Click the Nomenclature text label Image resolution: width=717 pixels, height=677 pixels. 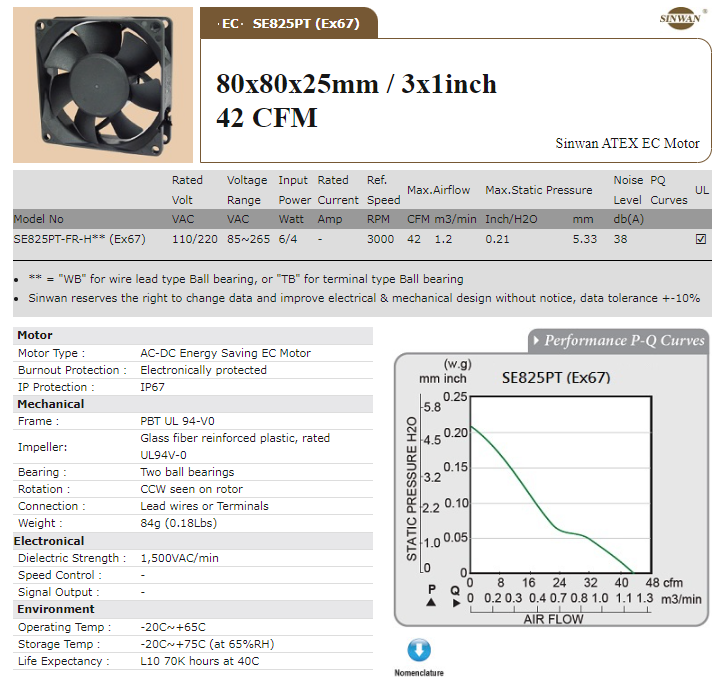[x=420, y=672]
